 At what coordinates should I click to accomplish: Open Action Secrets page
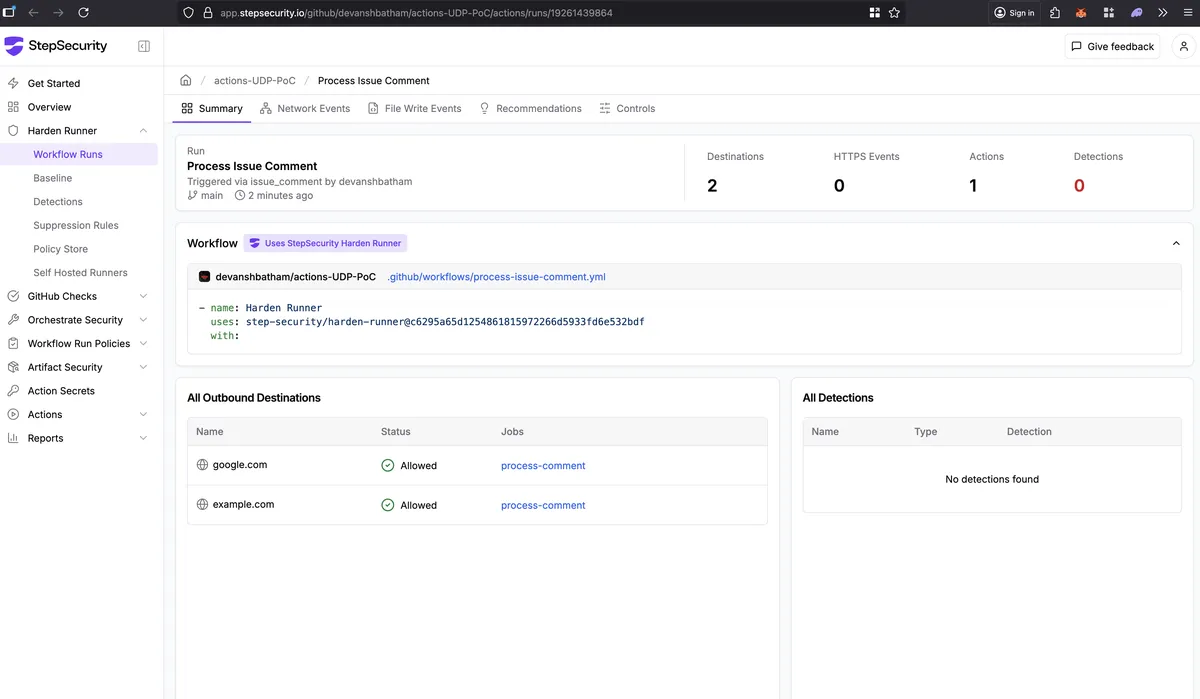[x=61, y=391]
